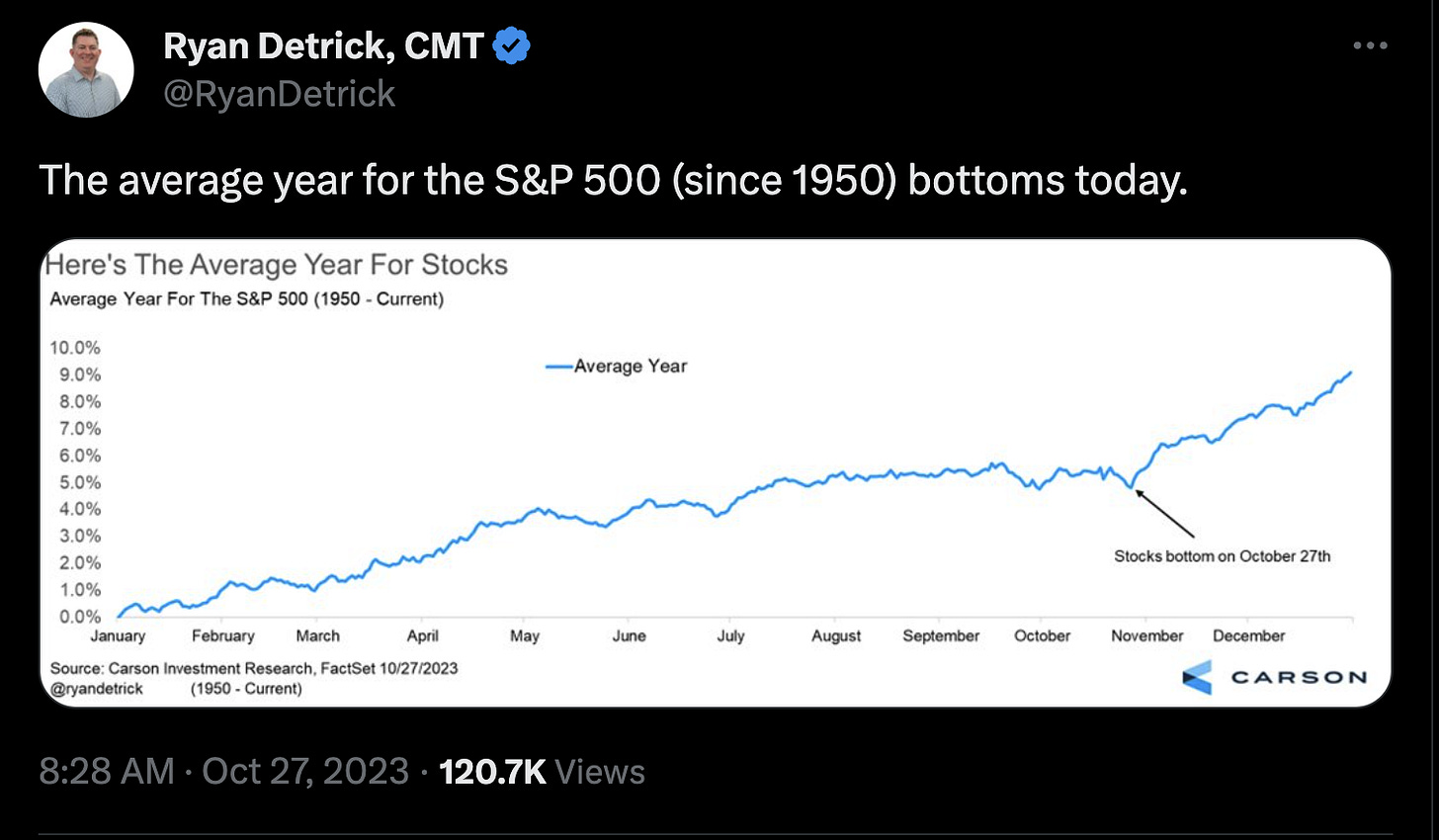Open the @RyanDetrick handle link
1439x840 pixels.
point(279,94)
